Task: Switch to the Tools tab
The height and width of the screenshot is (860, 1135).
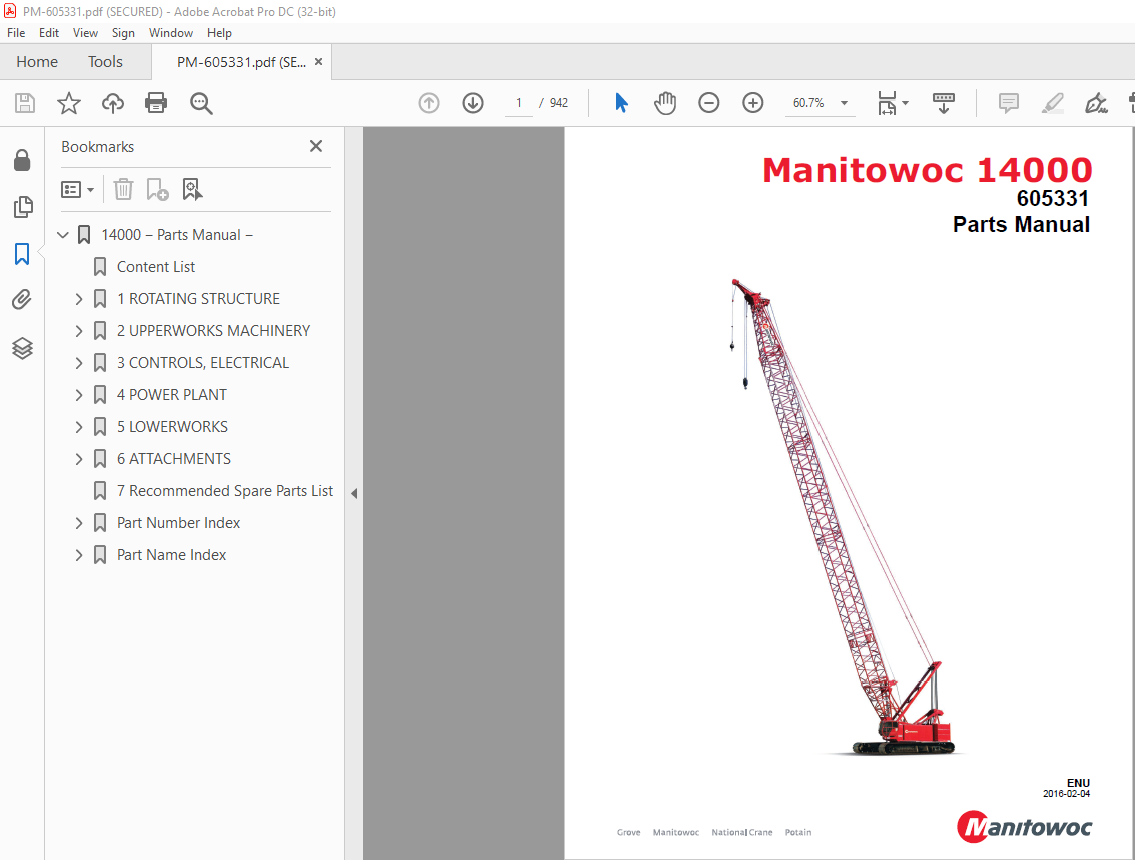Action: pos(105,62)
